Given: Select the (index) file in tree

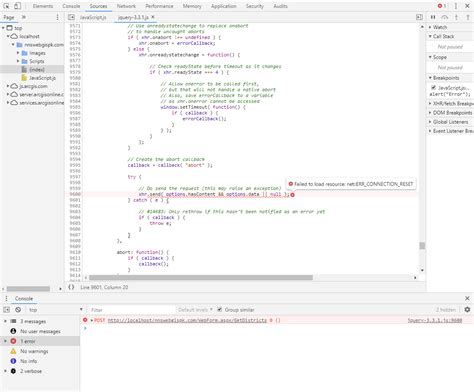Looking at the screenshot, I should (37, 69).
